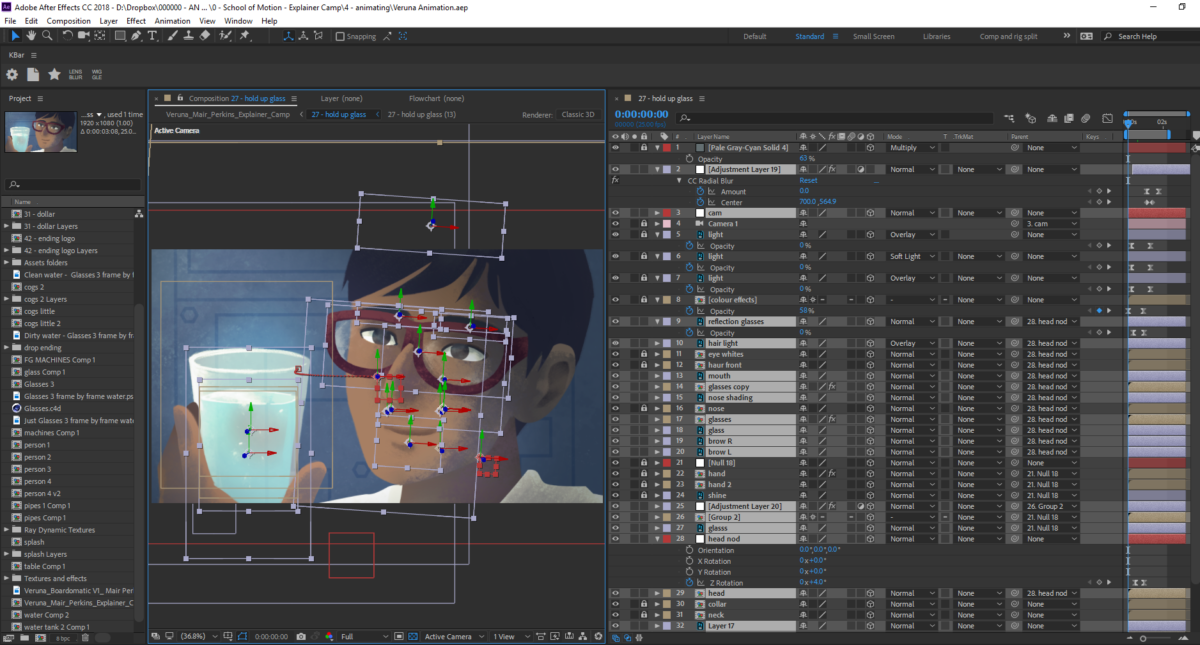Open the Composition menu

(x=69, y=20)
